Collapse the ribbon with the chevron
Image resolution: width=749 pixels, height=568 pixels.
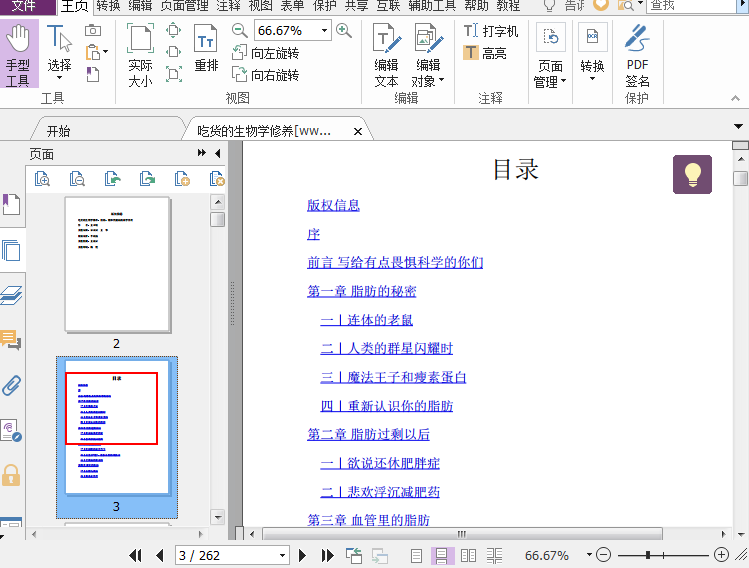click(x=735, y=98)
